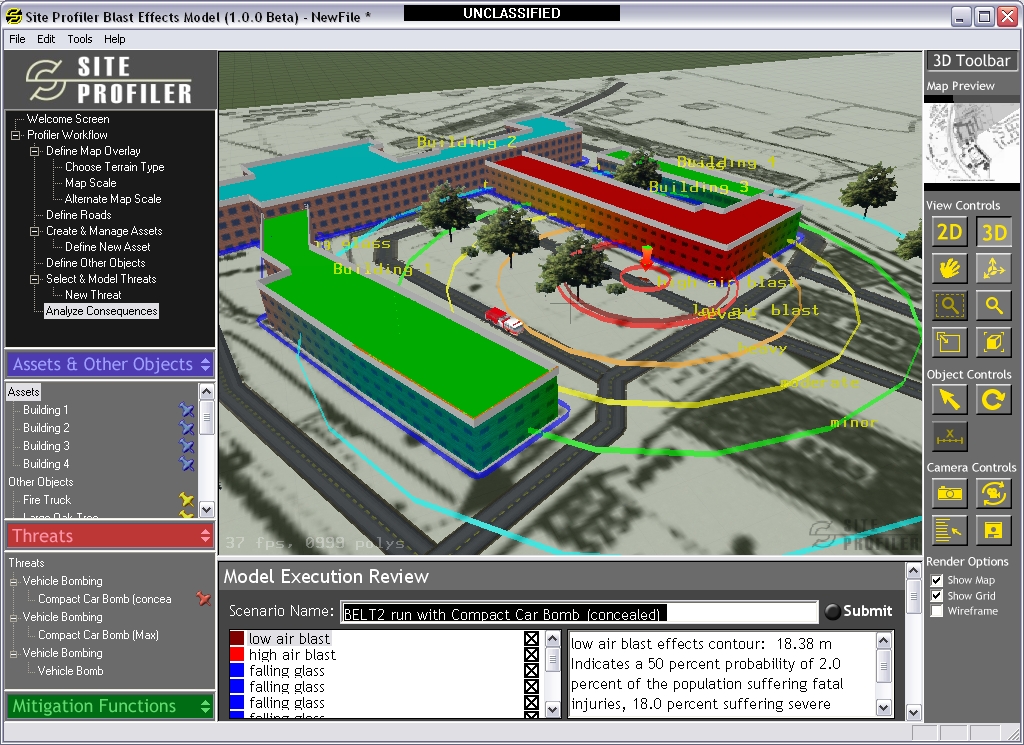Click the effects list scroll-down arrow

click(552, 710)
